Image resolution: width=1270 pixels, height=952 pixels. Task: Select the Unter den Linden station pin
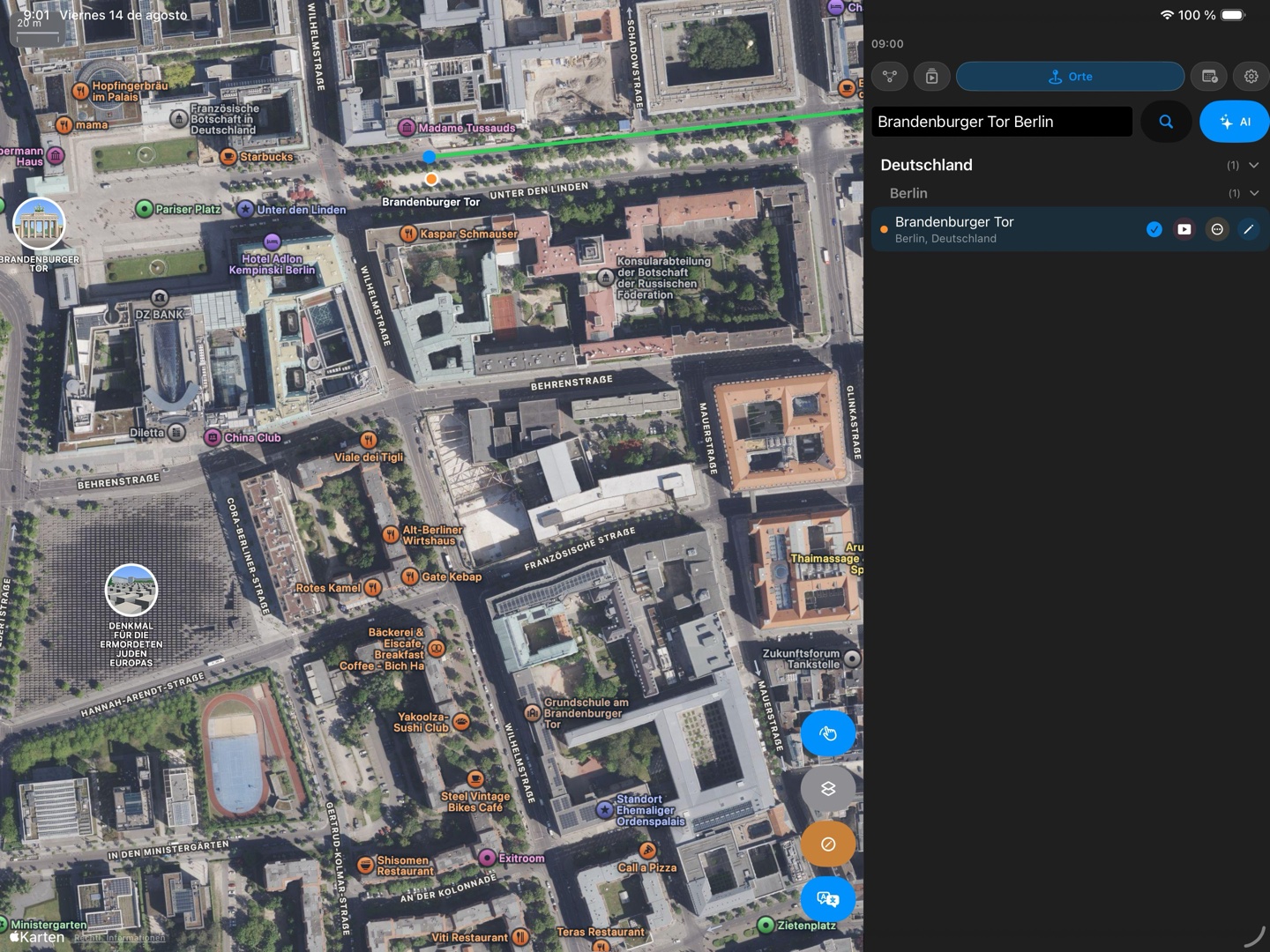coord(245,209)
